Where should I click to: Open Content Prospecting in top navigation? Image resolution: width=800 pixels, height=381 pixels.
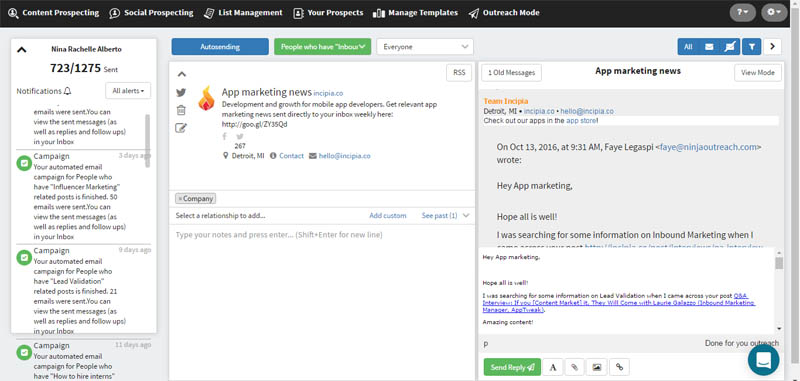(54, 13)
